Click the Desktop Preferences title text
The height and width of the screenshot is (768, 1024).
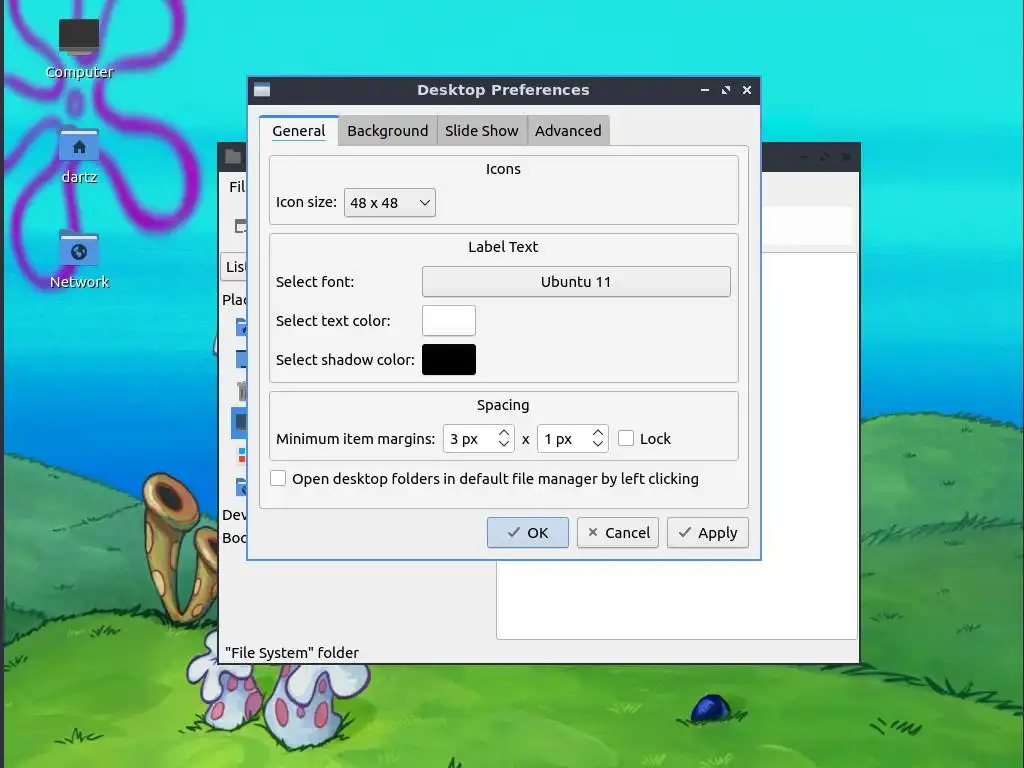pos(504,90)
